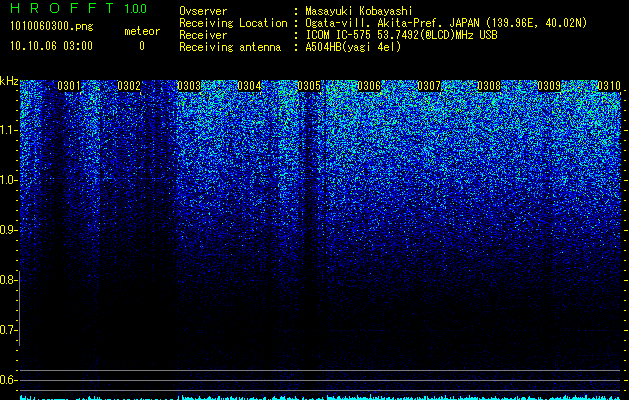Click the 0.9 frequency axis label
Image resolution: width=629 pixels, height=400 pixels.
pyautogui.click(x=8, y=230)
